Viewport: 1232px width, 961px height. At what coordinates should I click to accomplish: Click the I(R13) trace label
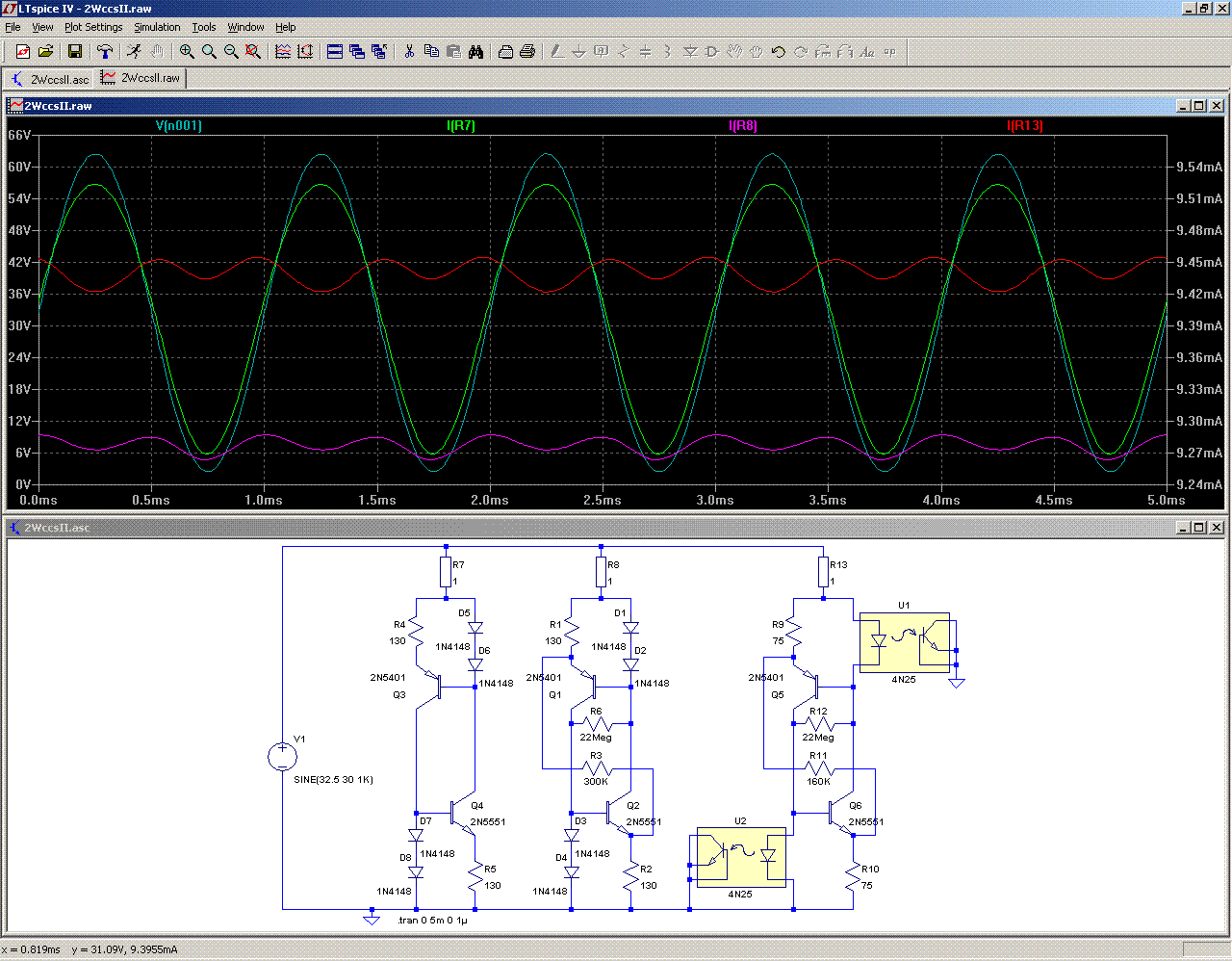point(1025,125)
